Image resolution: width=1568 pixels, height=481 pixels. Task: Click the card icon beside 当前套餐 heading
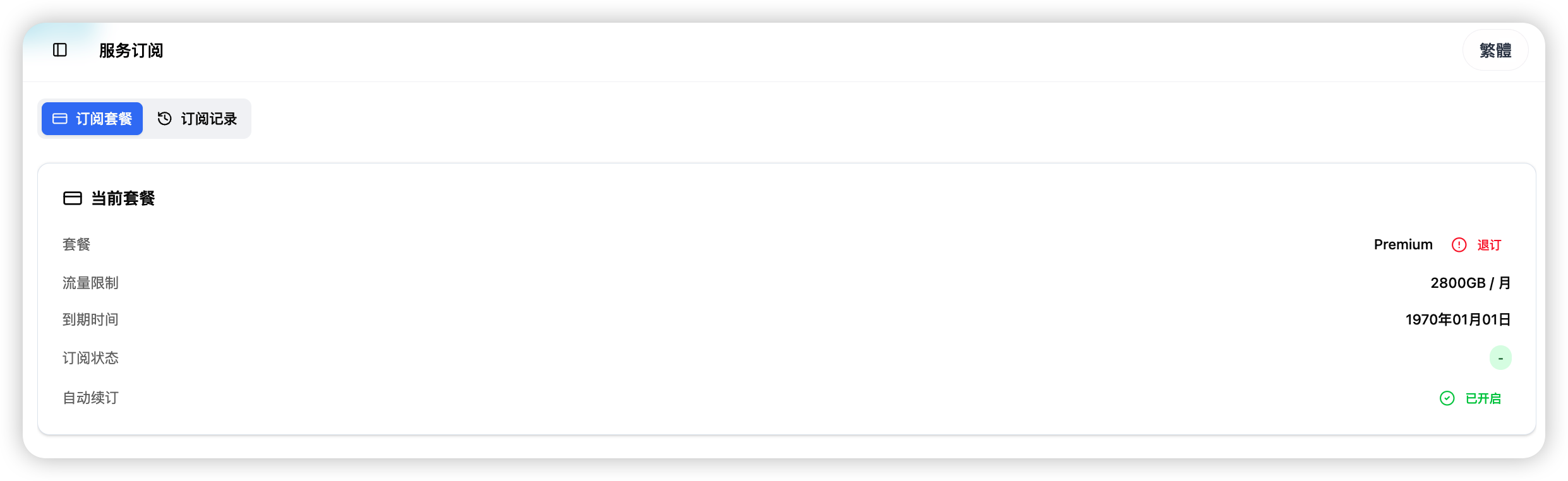pyautogui.click(x=73, y=198)
